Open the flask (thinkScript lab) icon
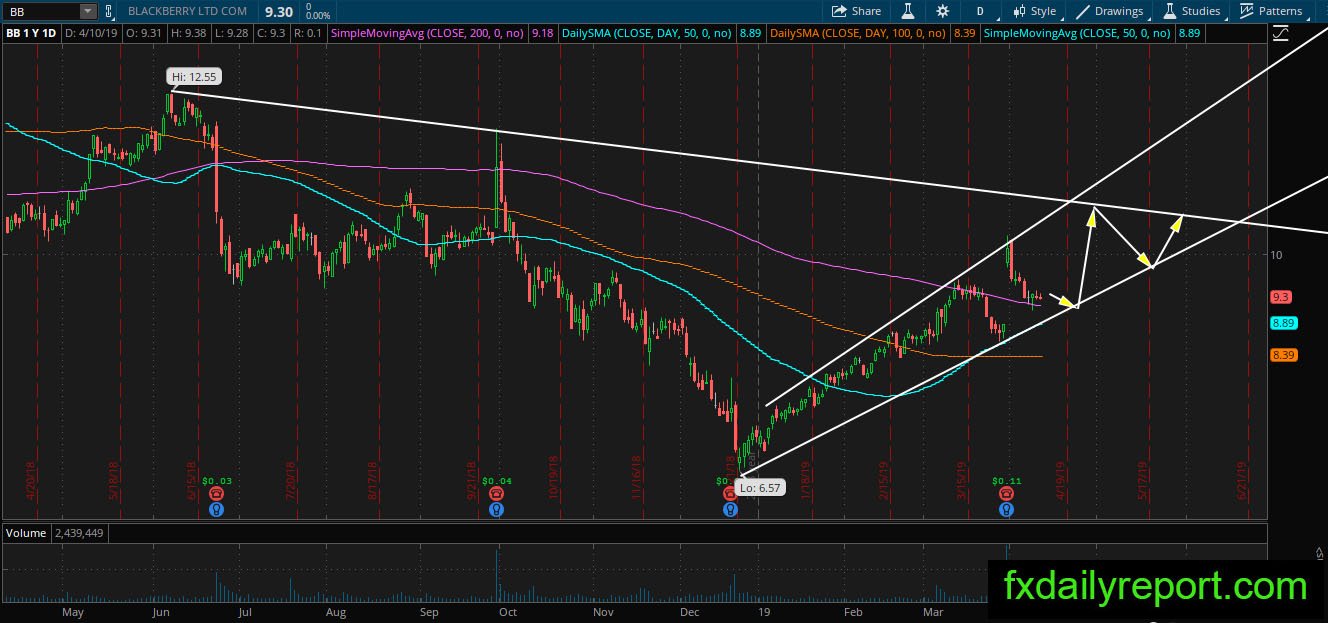The height and width of the screenshot is (623, 1328). (x=909, y=11)
